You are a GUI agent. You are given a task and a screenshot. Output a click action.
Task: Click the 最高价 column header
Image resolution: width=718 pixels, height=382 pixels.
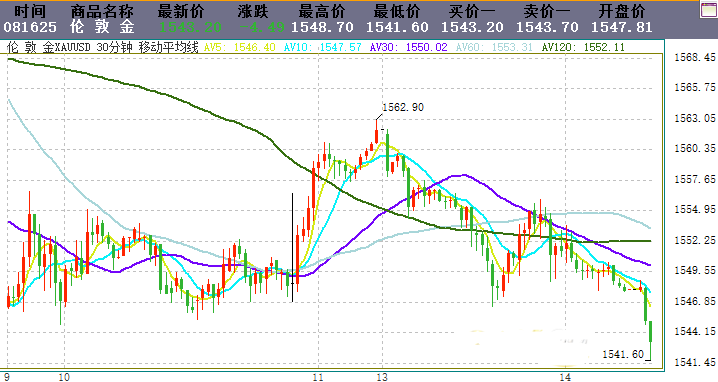[x=322, y=11]
